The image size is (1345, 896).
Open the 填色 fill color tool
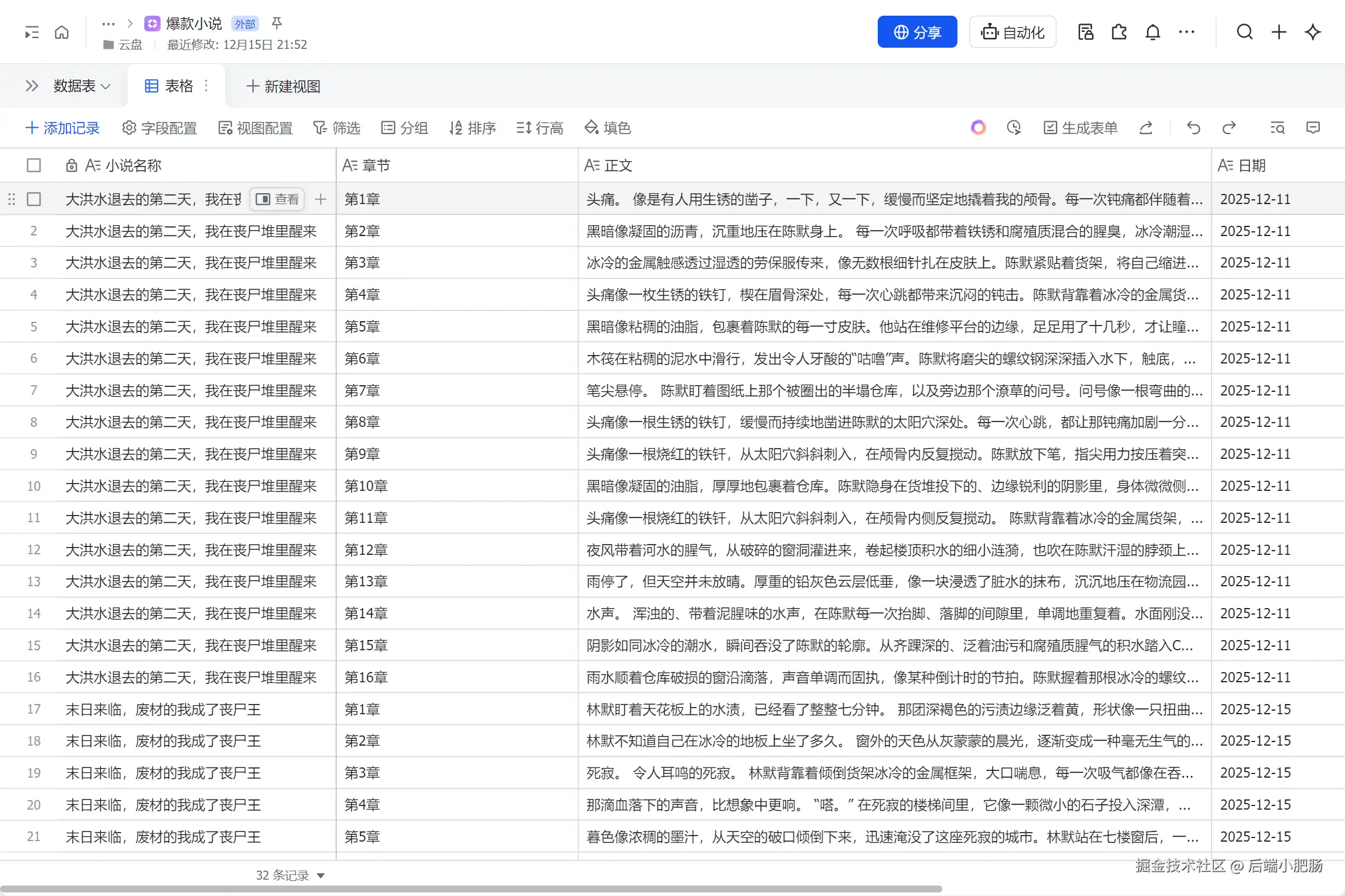pos(607,128)
